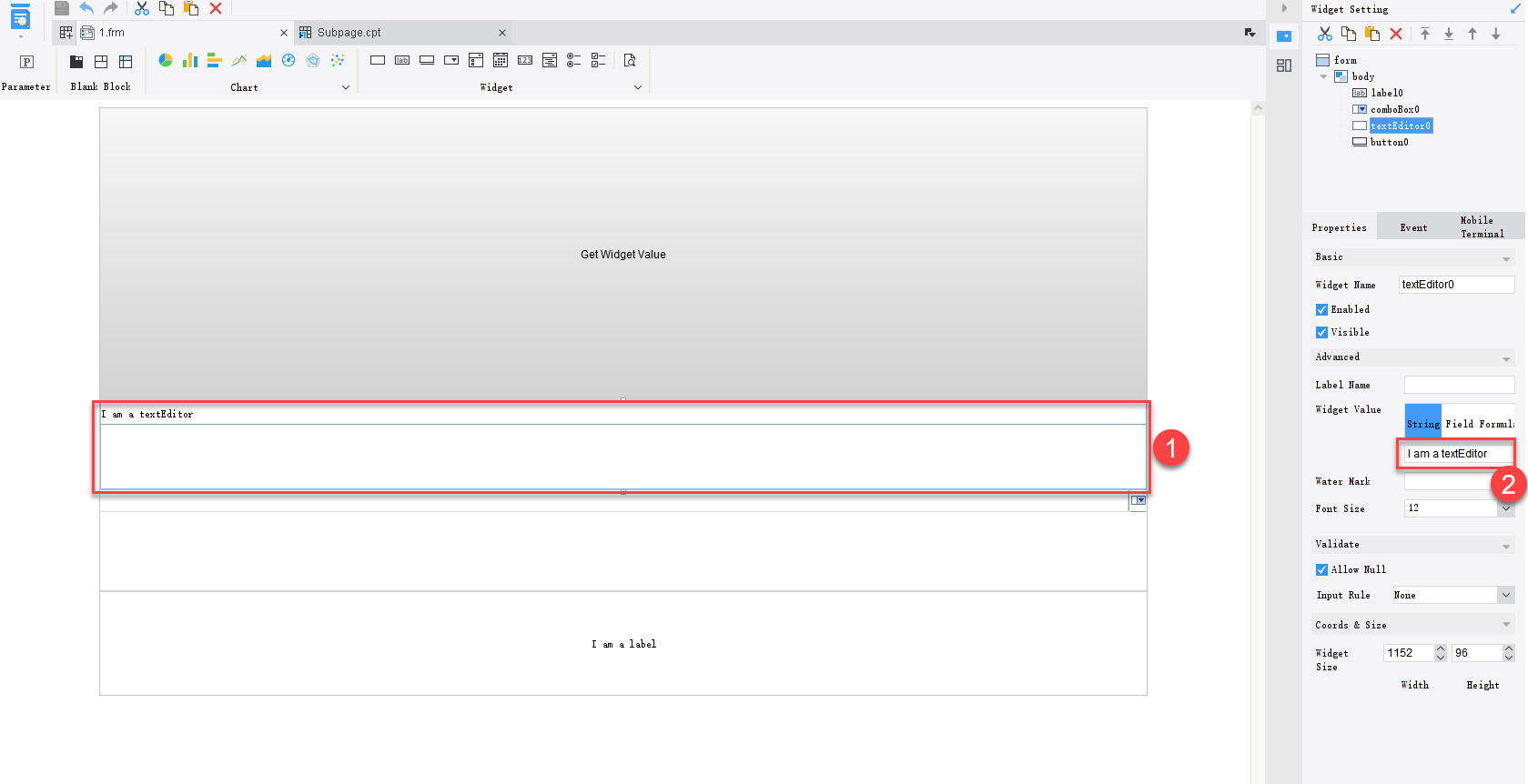Expand the Chart group dropdown arrow
The image size is (1528, 784).
click(x=346, y=87)
